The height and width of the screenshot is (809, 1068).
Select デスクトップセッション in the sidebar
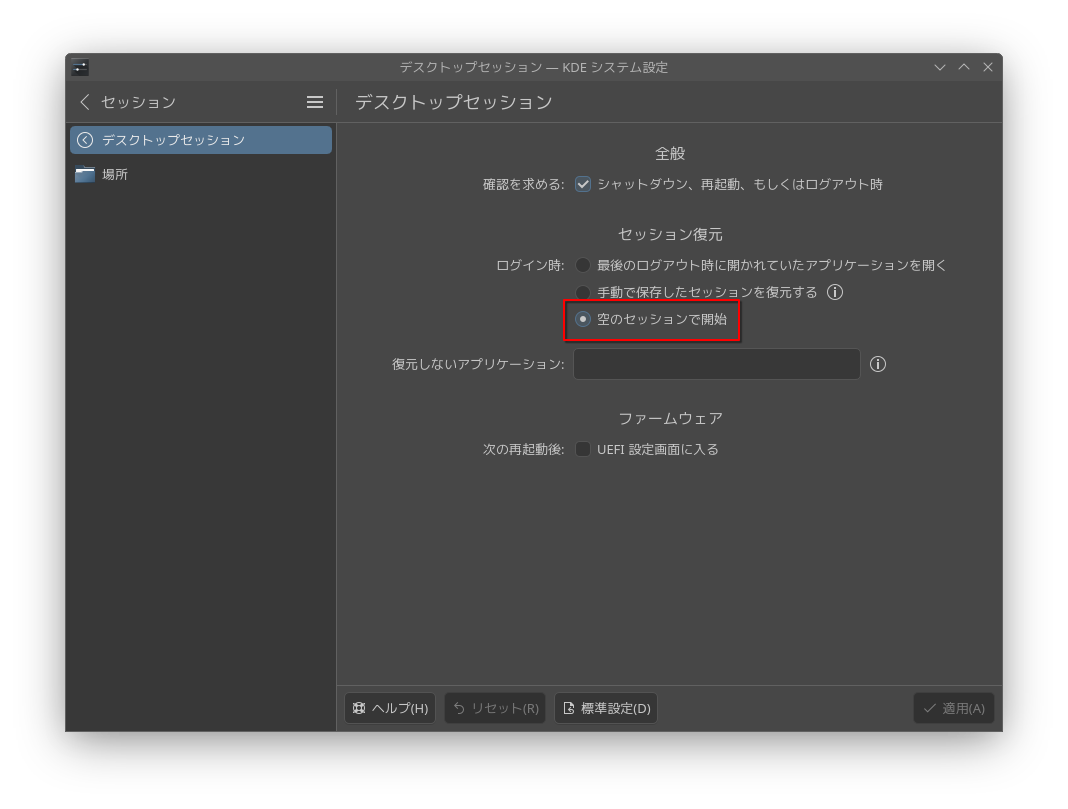[x=200, y=140]
